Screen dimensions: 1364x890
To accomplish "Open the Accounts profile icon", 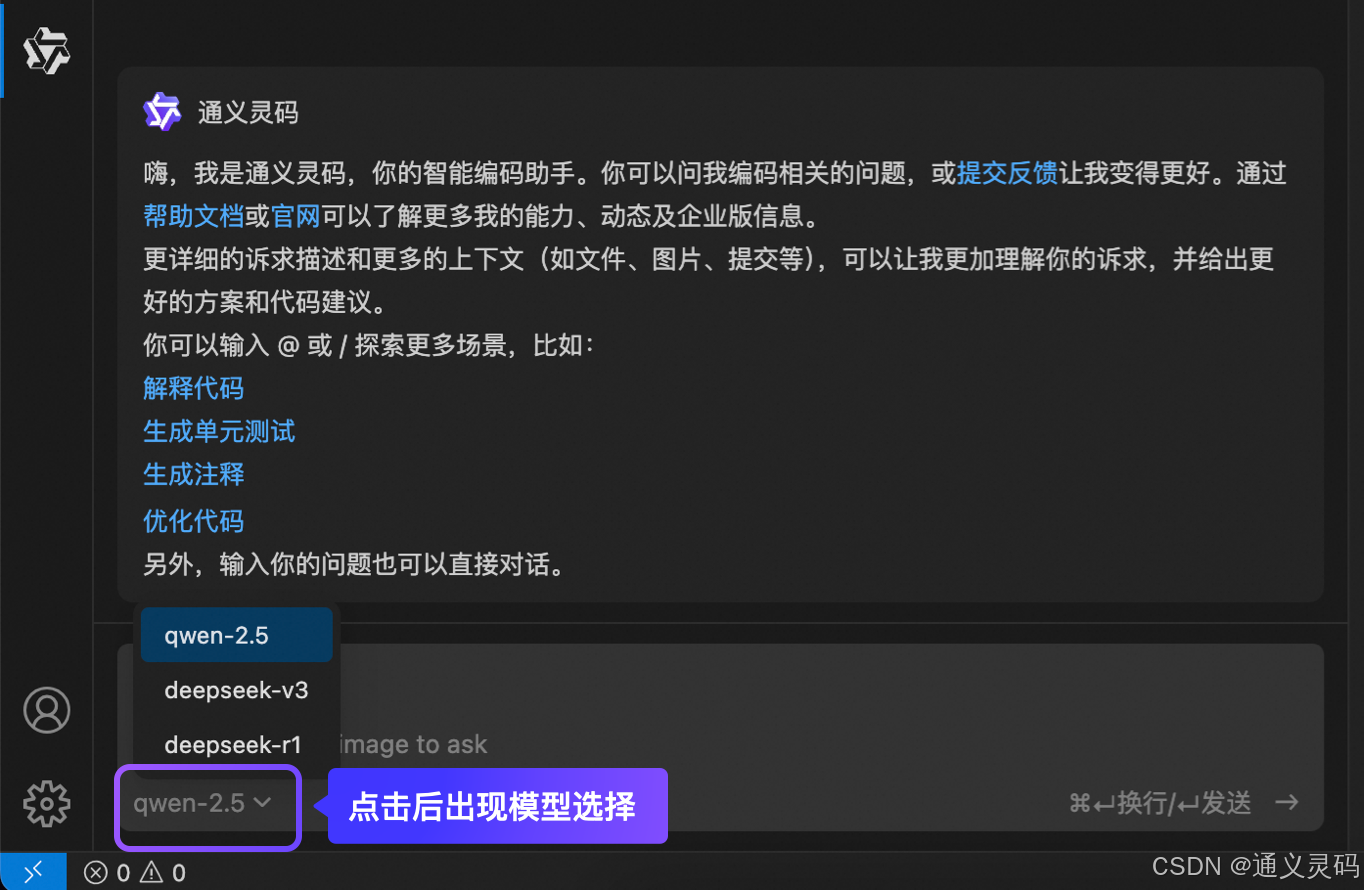I will 46,710.
